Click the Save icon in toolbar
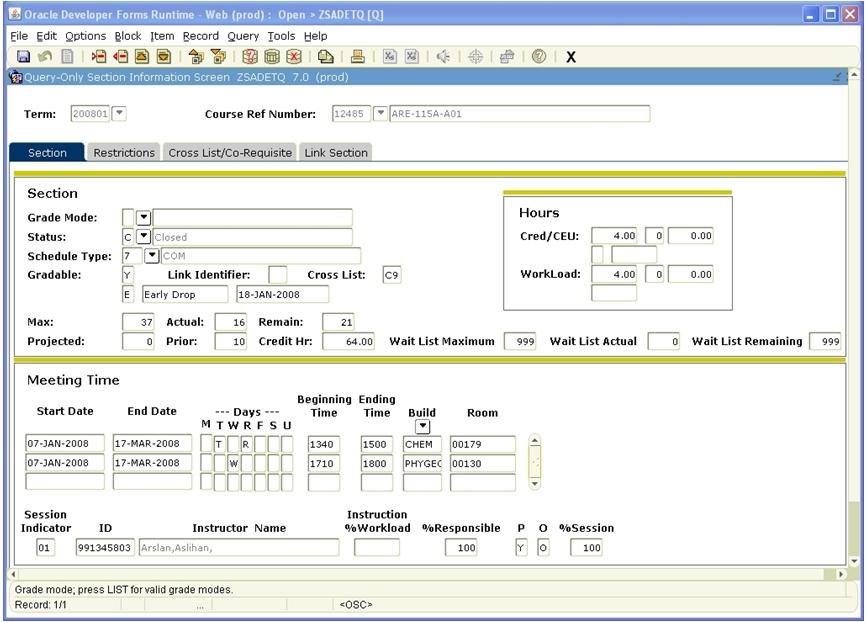Image resolution: width=866 pixels, height=622 pixels. coord(23,57)
